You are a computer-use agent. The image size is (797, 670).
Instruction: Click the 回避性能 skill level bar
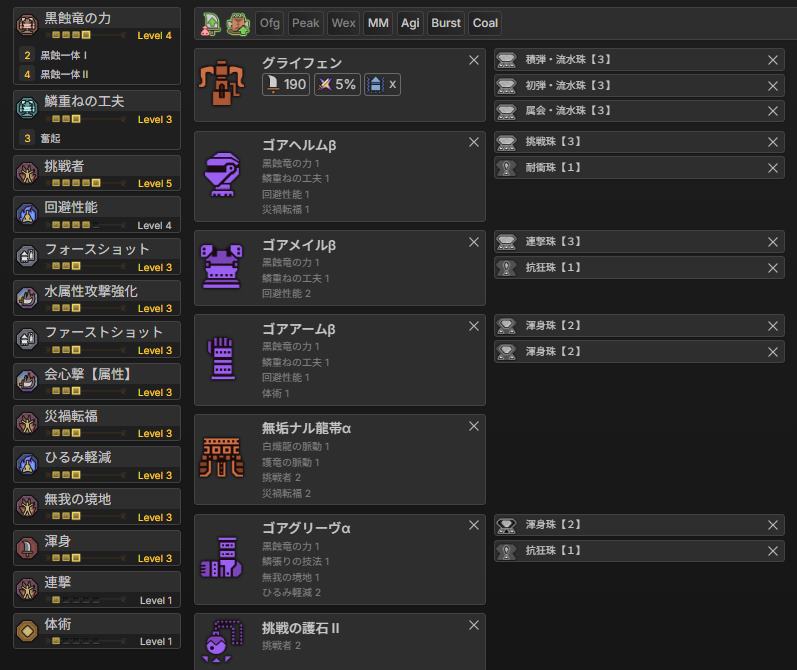coord(90,226)
